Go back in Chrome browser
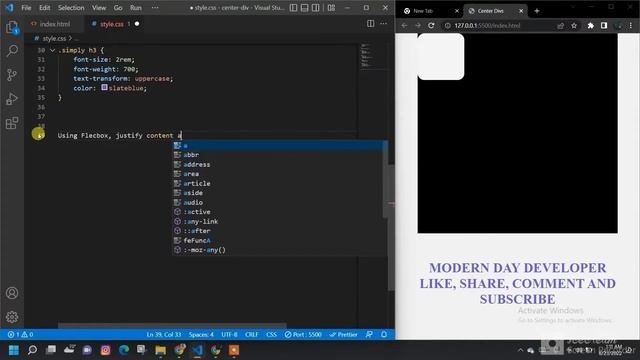This screenshot has height=360, width=640. [x=404, y=25]
